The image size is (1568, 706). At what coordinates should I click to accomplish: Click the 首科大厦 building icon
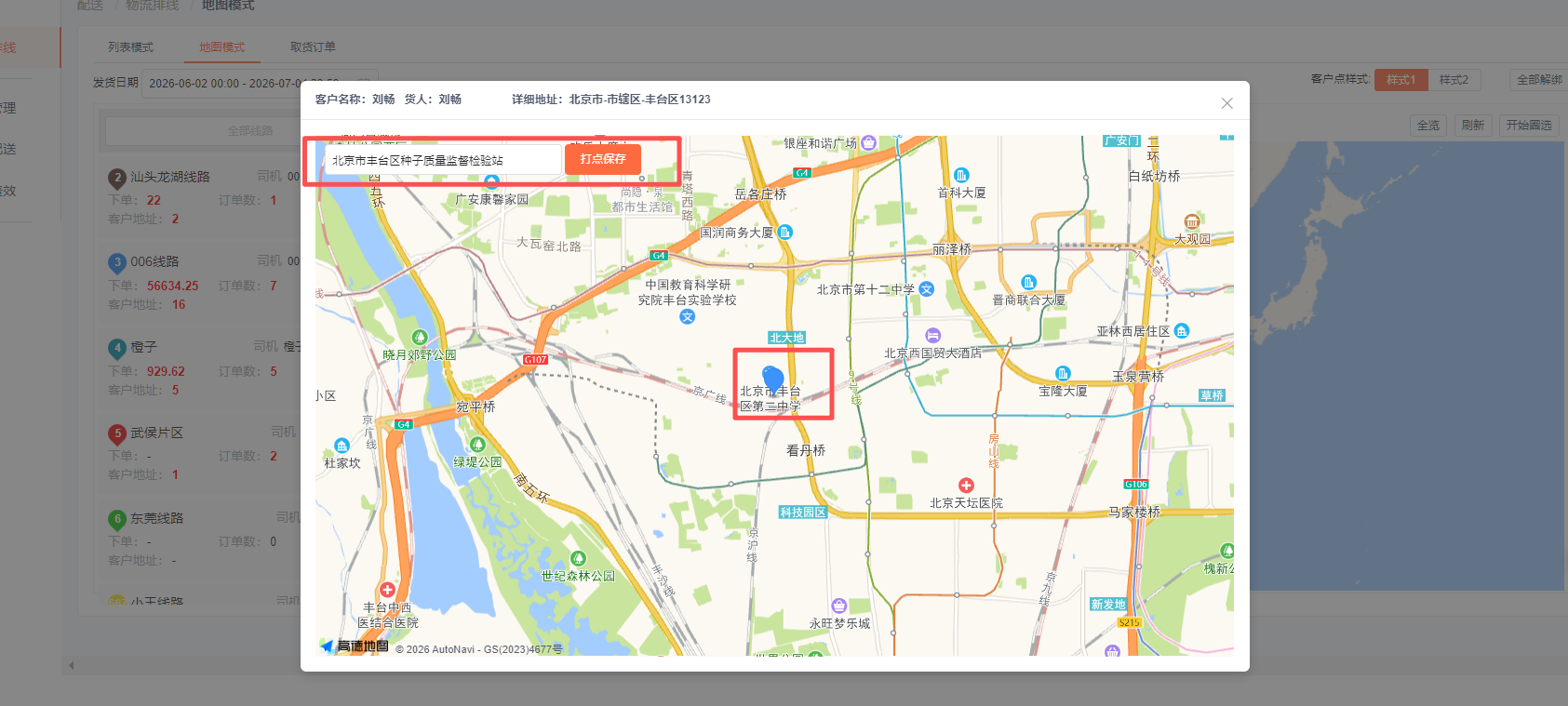(x=961, y=175)
